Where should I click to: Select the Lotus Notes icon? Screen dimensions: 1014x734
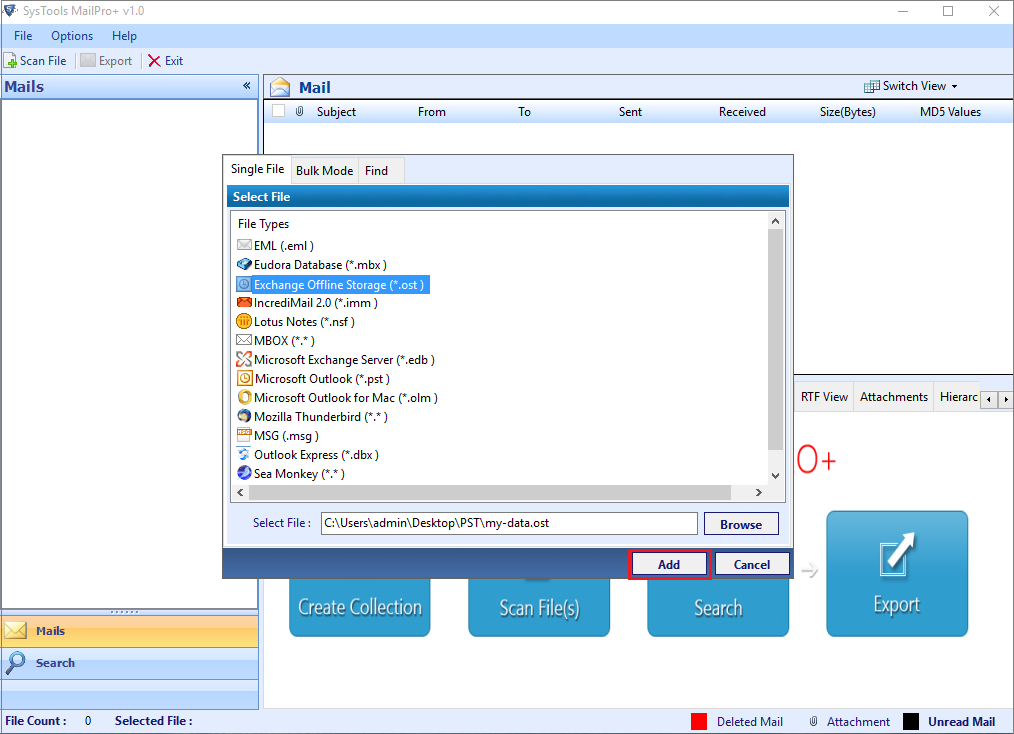coord(244,321)
